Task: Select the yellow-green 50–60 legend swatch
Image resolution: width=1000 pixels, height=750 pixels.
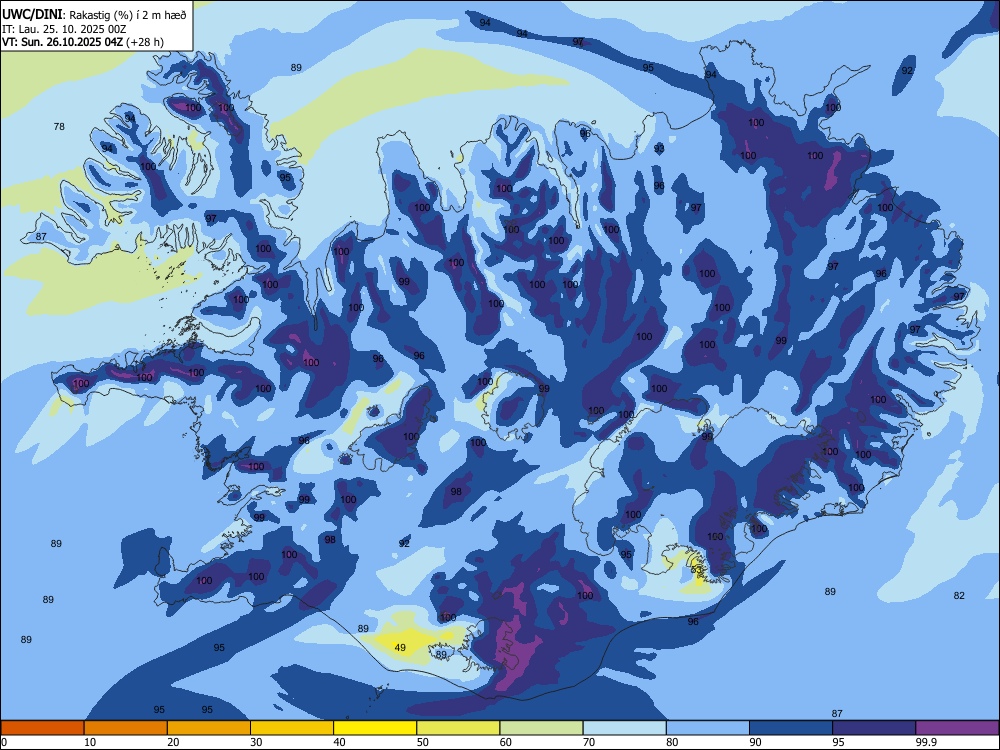Action: coord(458,728)
